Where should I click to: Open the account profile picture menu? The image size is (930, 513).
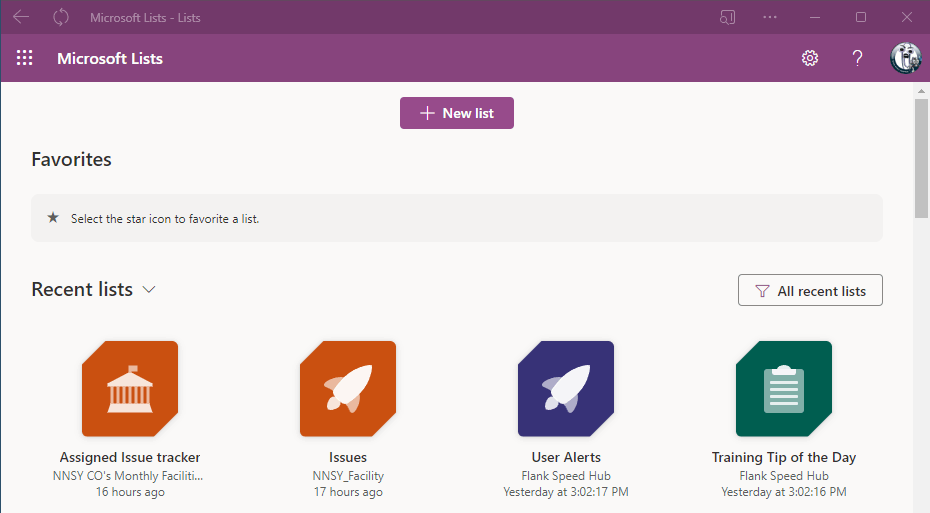(x=906, y=58)
